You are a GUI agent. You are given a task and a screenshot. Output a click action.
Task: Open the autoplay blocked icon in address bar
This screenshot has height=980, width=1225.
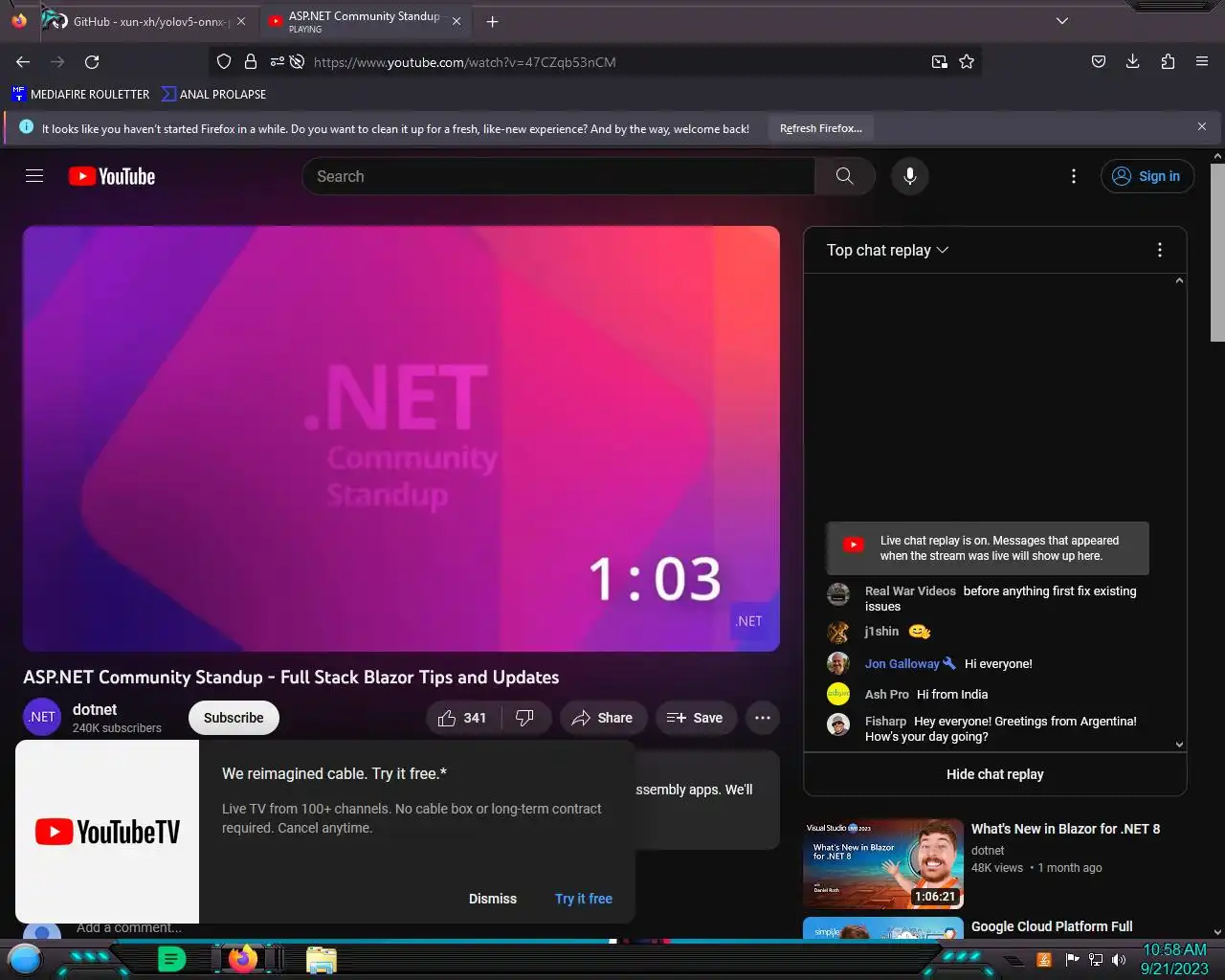point(298,61)
